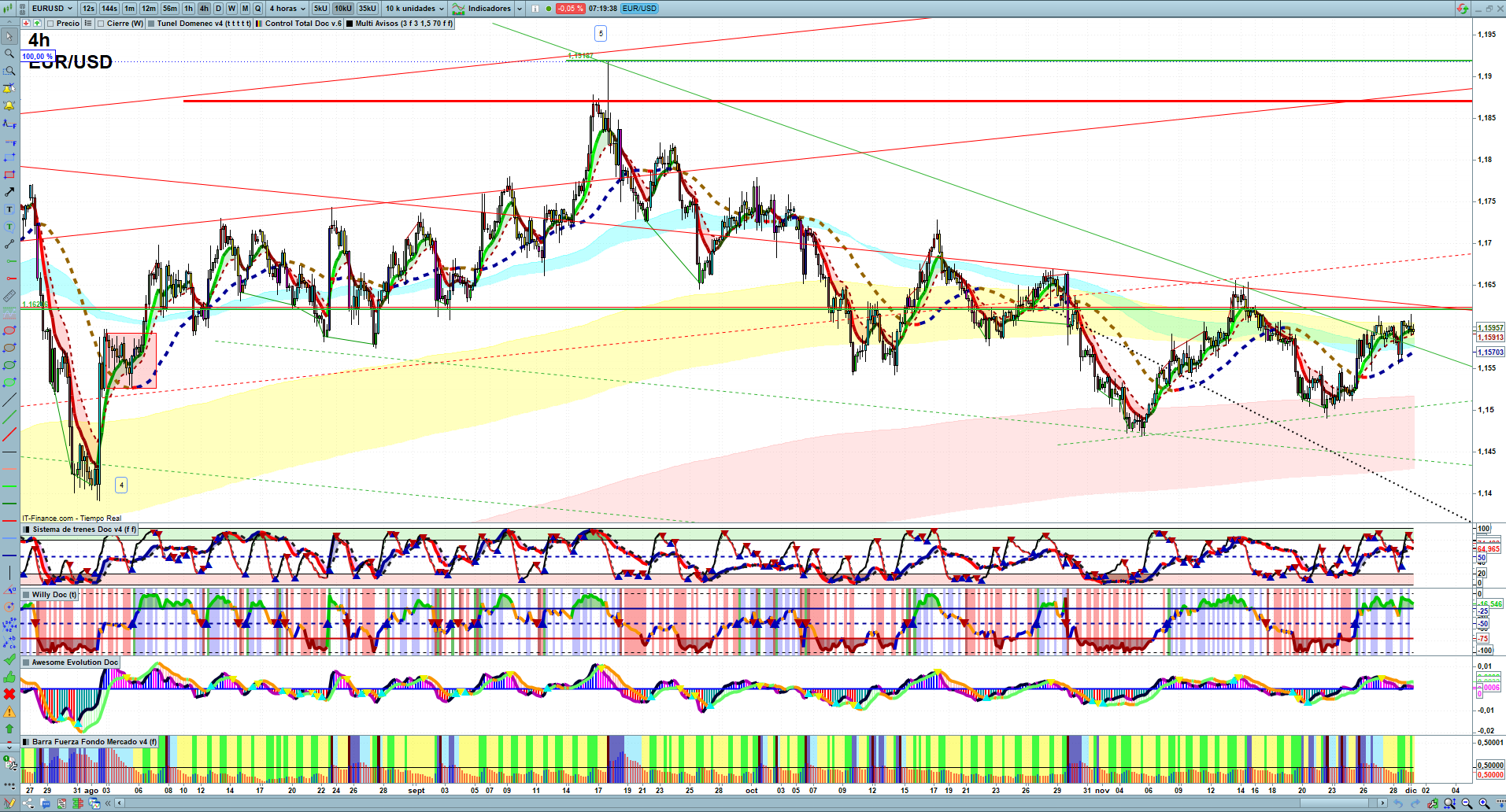Switch to the D daily timeframe

pos(218,9)
